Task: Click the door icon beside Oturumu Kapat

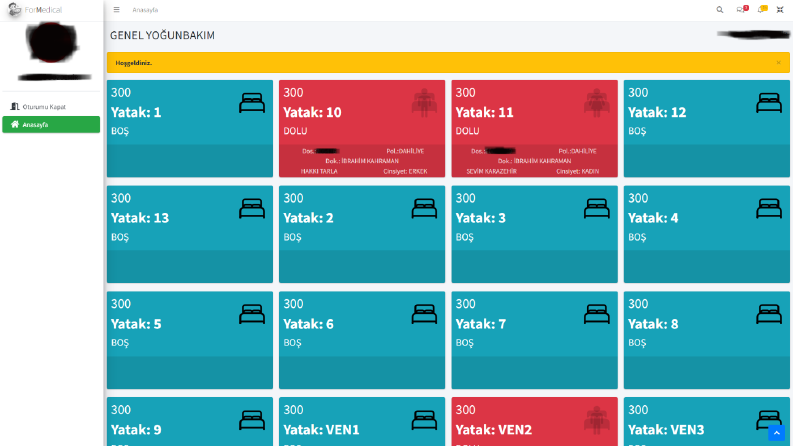Action: [x=15, y=106]
